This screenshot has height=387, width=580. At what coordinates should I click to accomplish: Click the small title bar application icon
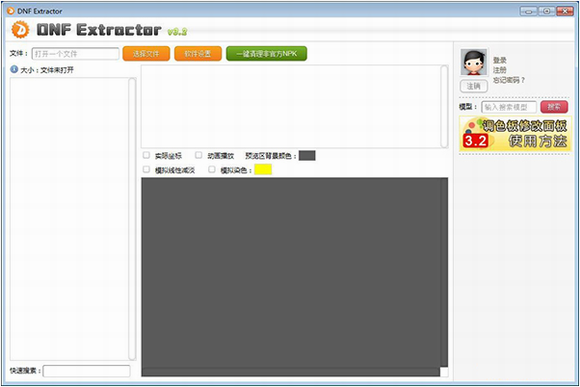[11, 11]
